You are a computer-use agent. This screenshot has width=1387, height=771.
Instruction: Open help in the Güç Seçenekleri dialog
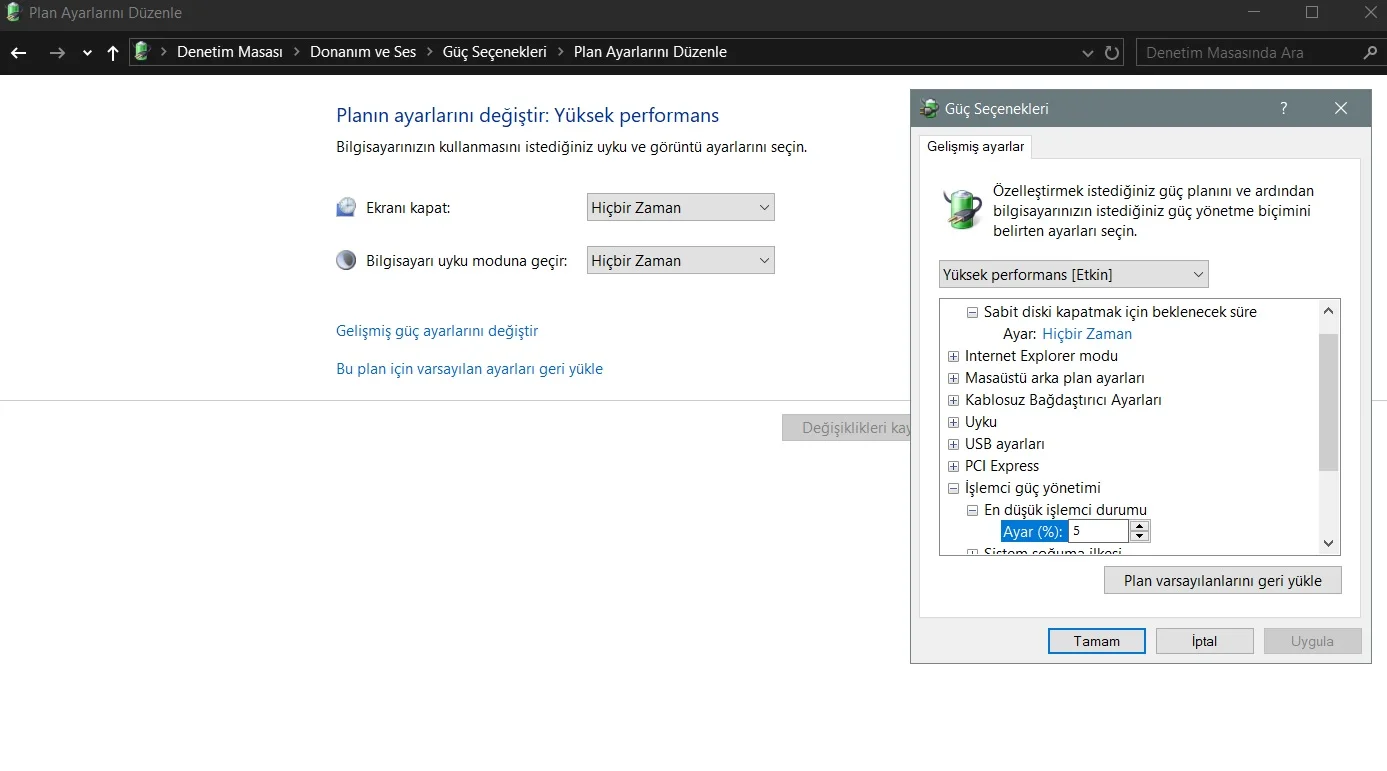(1284, 108)
